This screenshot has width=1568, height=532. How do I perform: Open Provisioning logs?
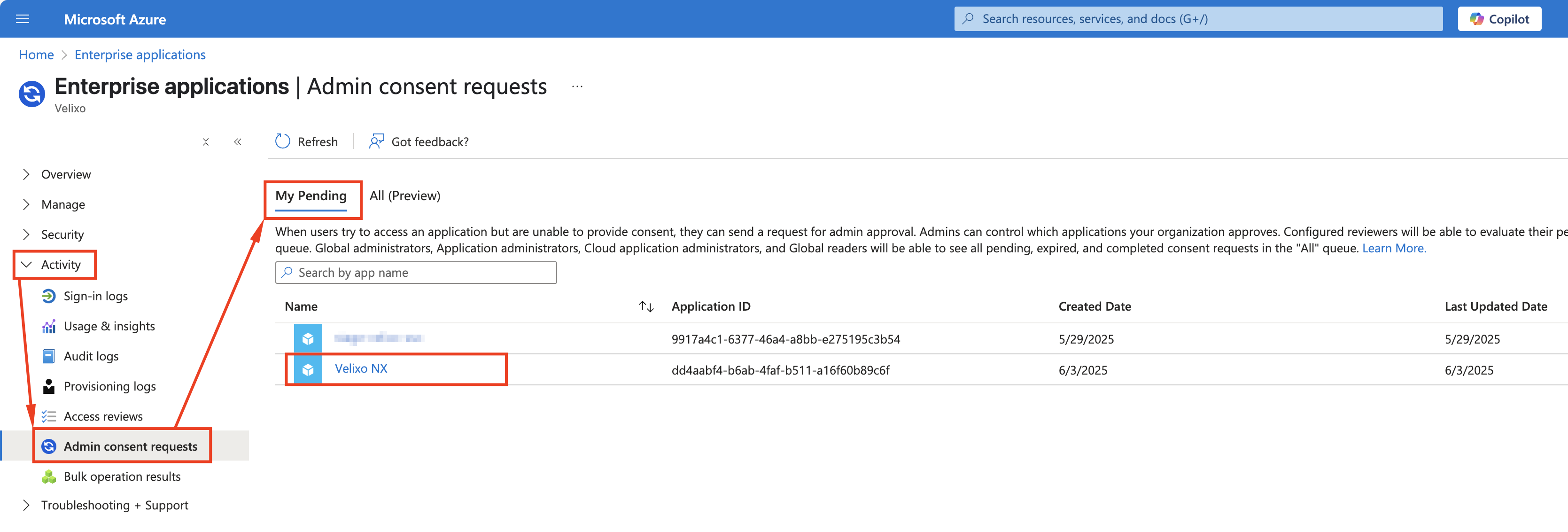109,386
